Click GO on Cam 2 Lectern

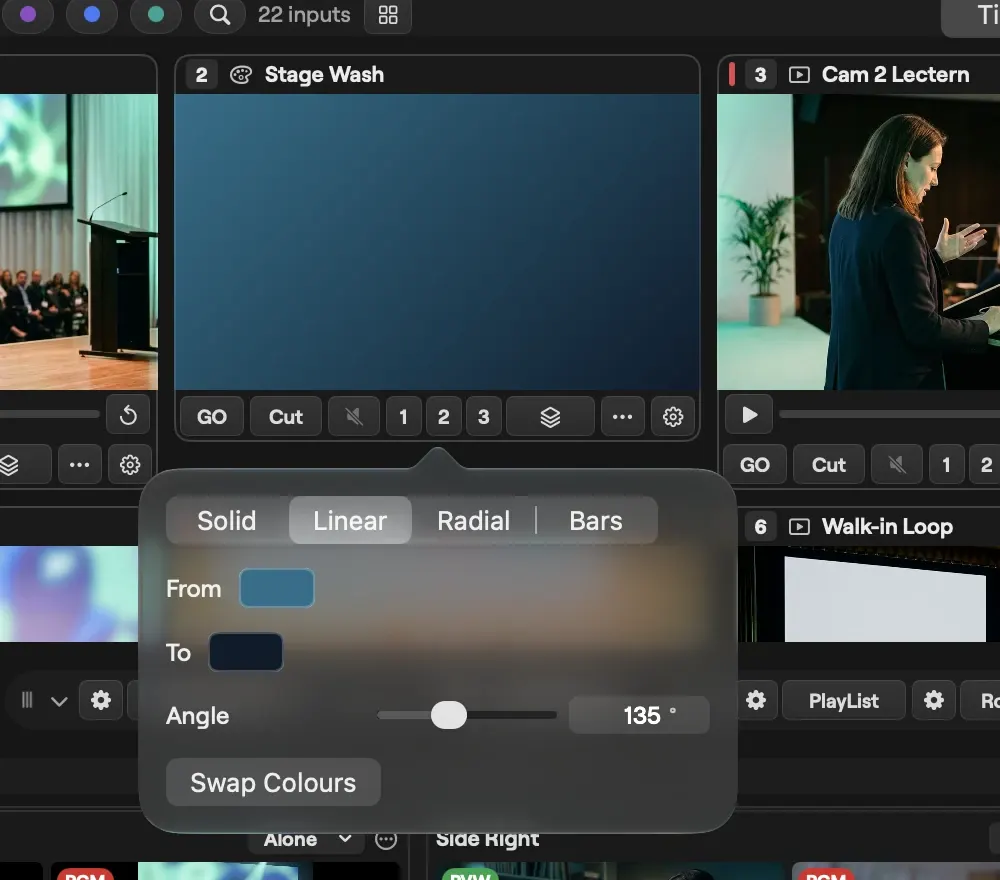[x=755, y=465]
